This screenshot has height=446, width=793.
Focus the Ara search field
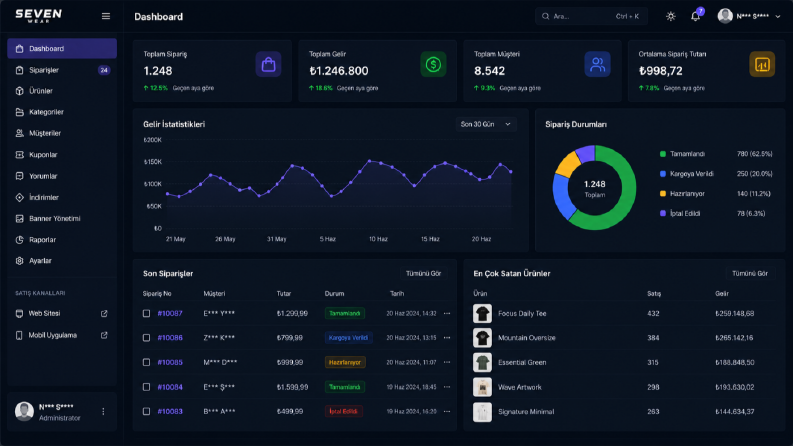click(591, 16)
